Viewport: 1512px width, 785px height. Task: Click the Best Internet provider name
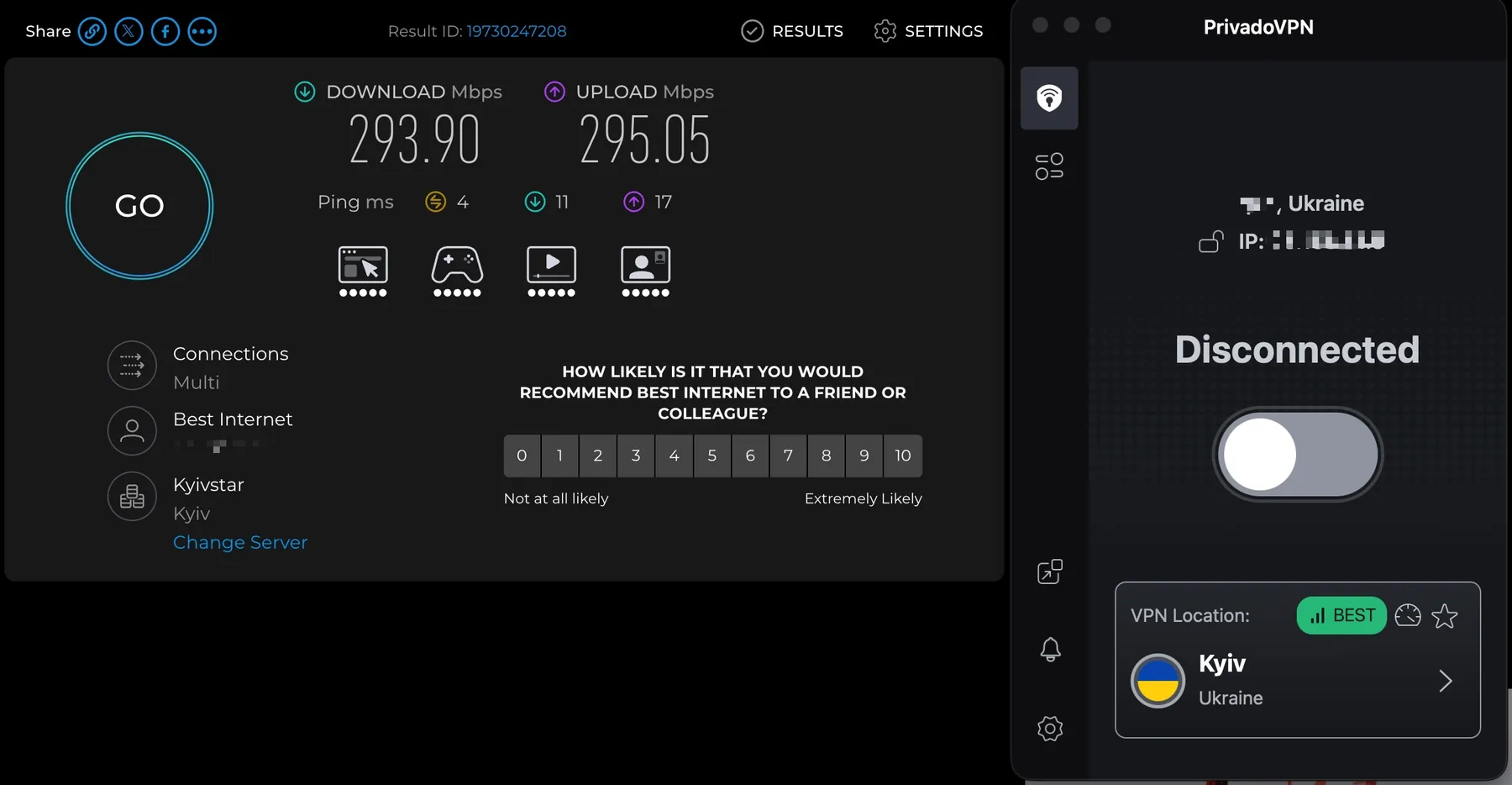point(233,419)
